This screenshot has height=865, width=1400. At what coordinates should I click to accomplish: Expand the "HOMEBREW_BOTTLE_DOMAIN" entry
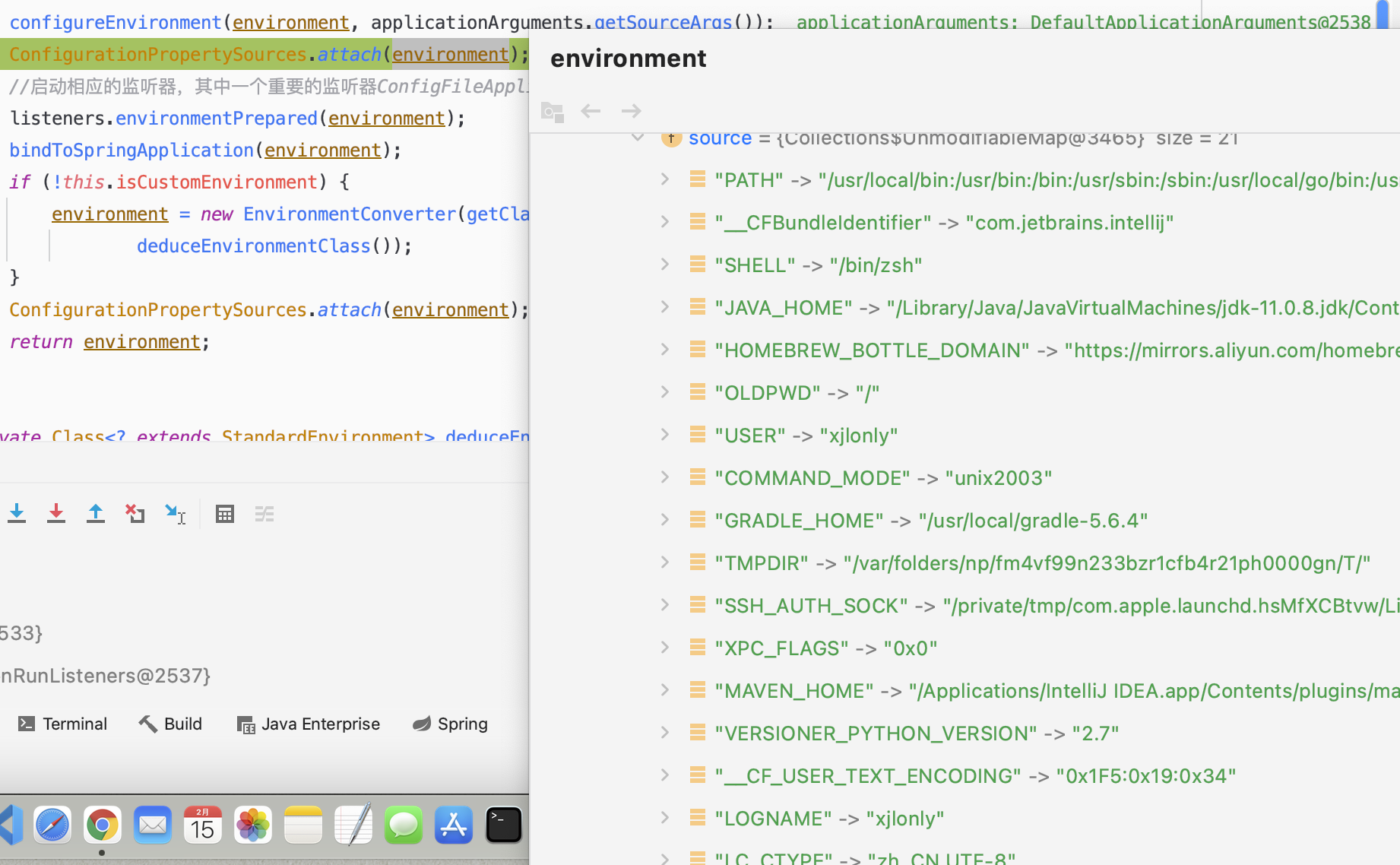tap(665, 350)
